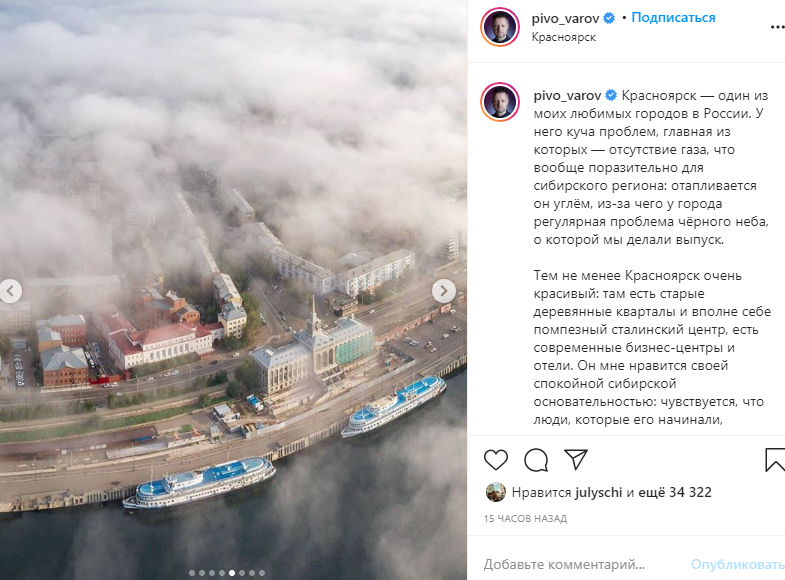Viewport: 785px width, 580px height.
Task: Save post using bookmark icon
Action: point(775,459)
